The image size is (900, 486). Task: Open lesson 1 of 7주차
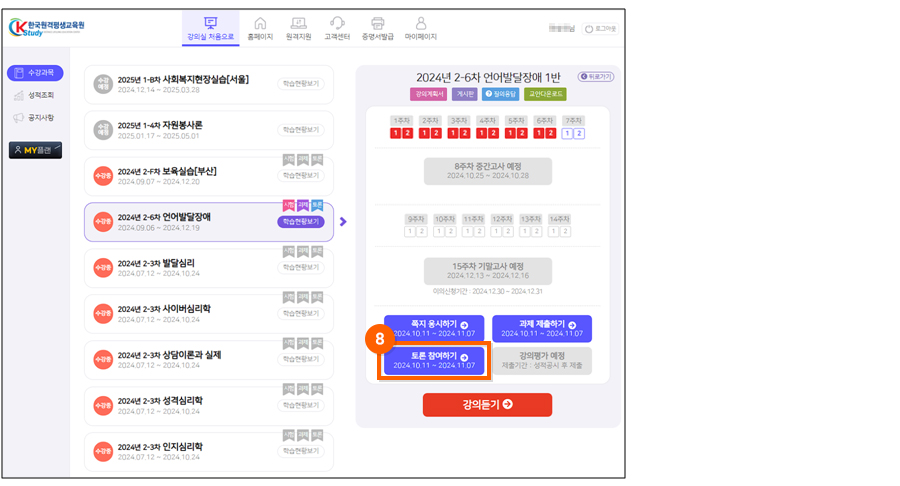point(567,133)
